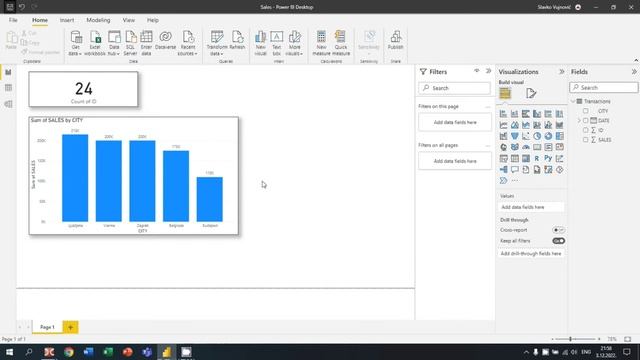Open the Format visual tab icon

pyautogui.click(x=531, y=93)
